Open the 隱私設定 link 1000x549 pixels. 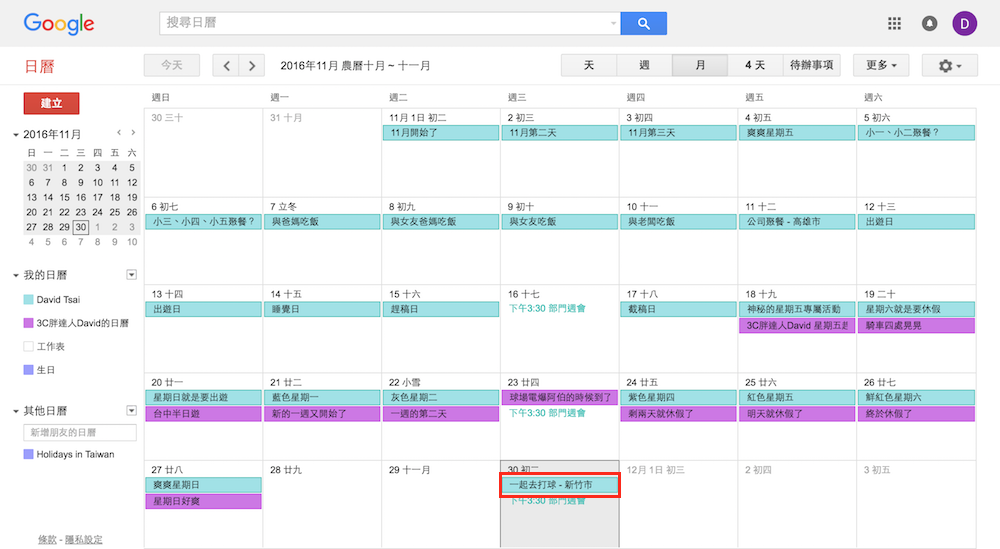pos(83,540)
